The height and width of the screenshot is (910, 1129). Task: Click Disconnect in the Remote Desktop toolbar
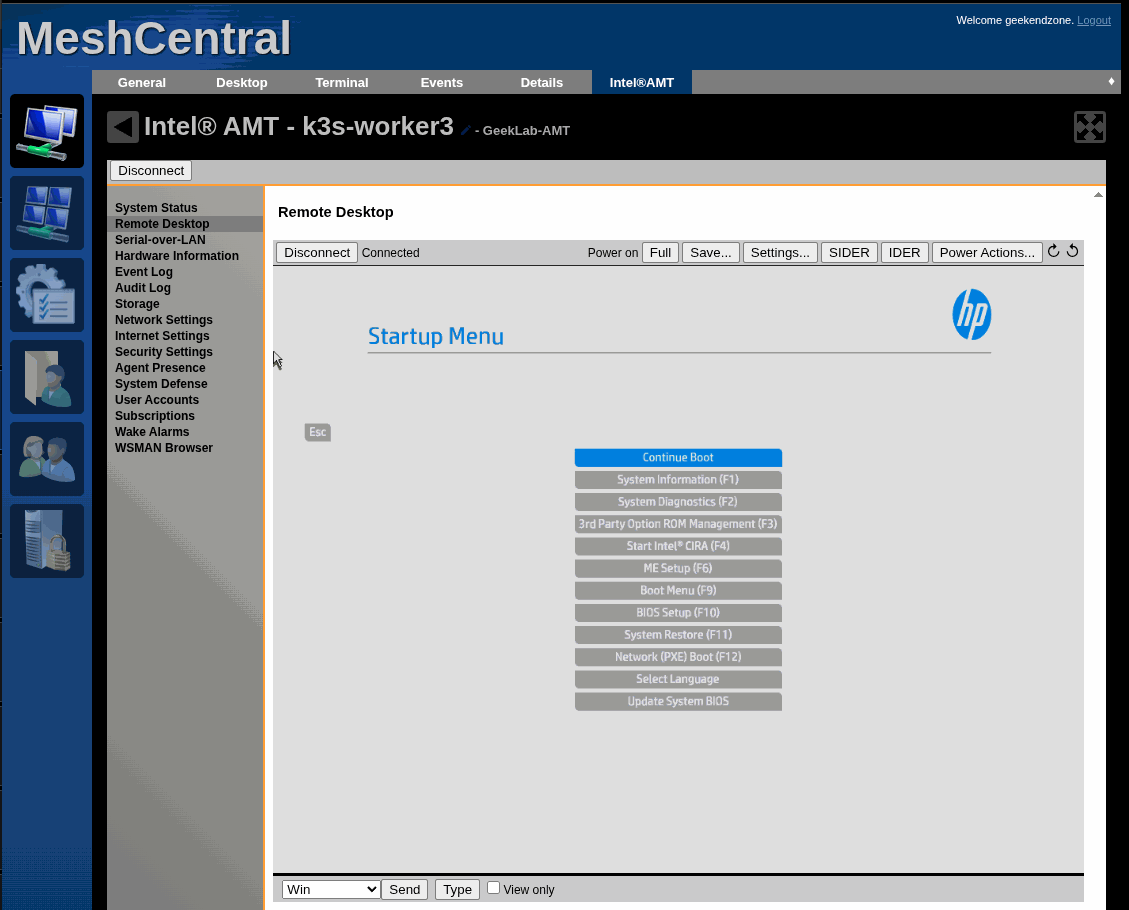tap(317, 253)
